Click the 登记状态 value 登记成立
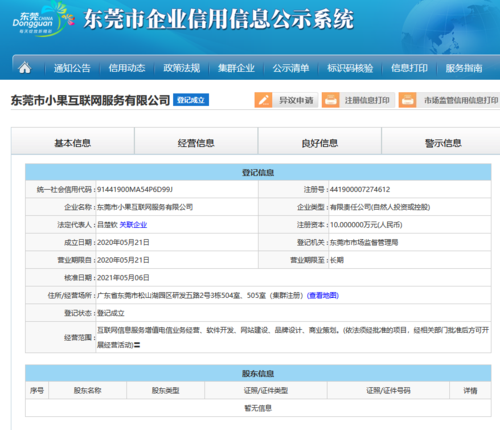This screenshot has width=500, height=430. point(111,313)
